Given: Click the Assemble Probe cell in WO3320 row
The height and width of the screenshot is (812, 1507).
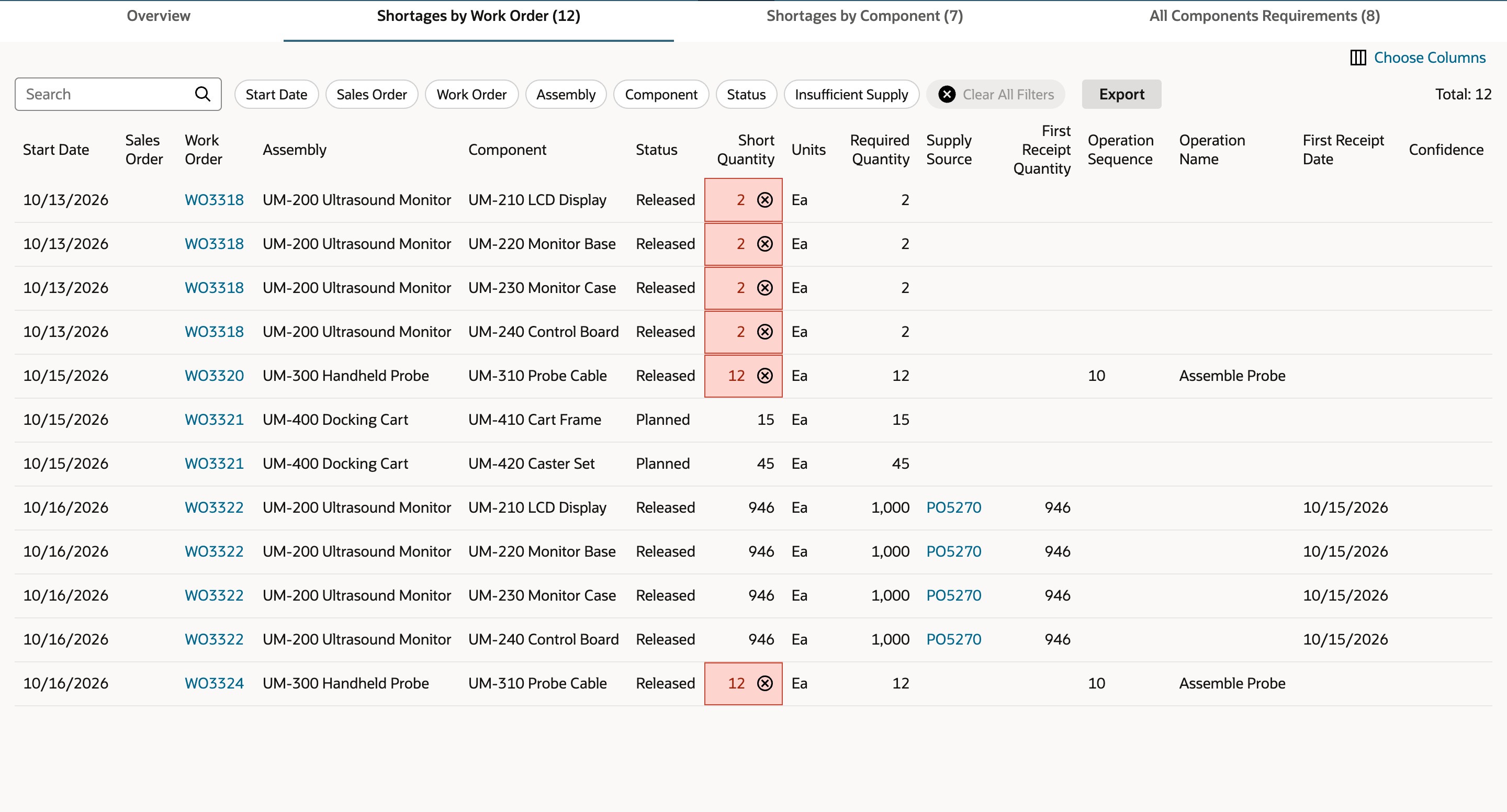Looking at the screenshot, I should 1232,376.
